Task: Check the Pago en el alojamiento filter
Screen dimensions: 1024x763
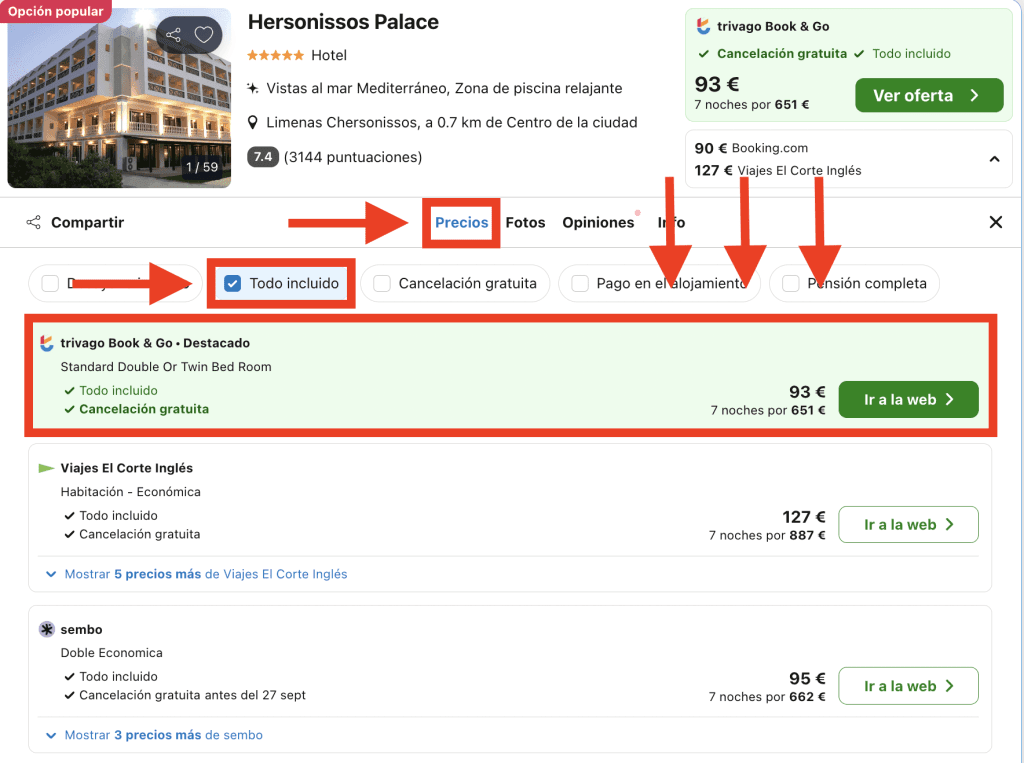Action: pos(580,284)
